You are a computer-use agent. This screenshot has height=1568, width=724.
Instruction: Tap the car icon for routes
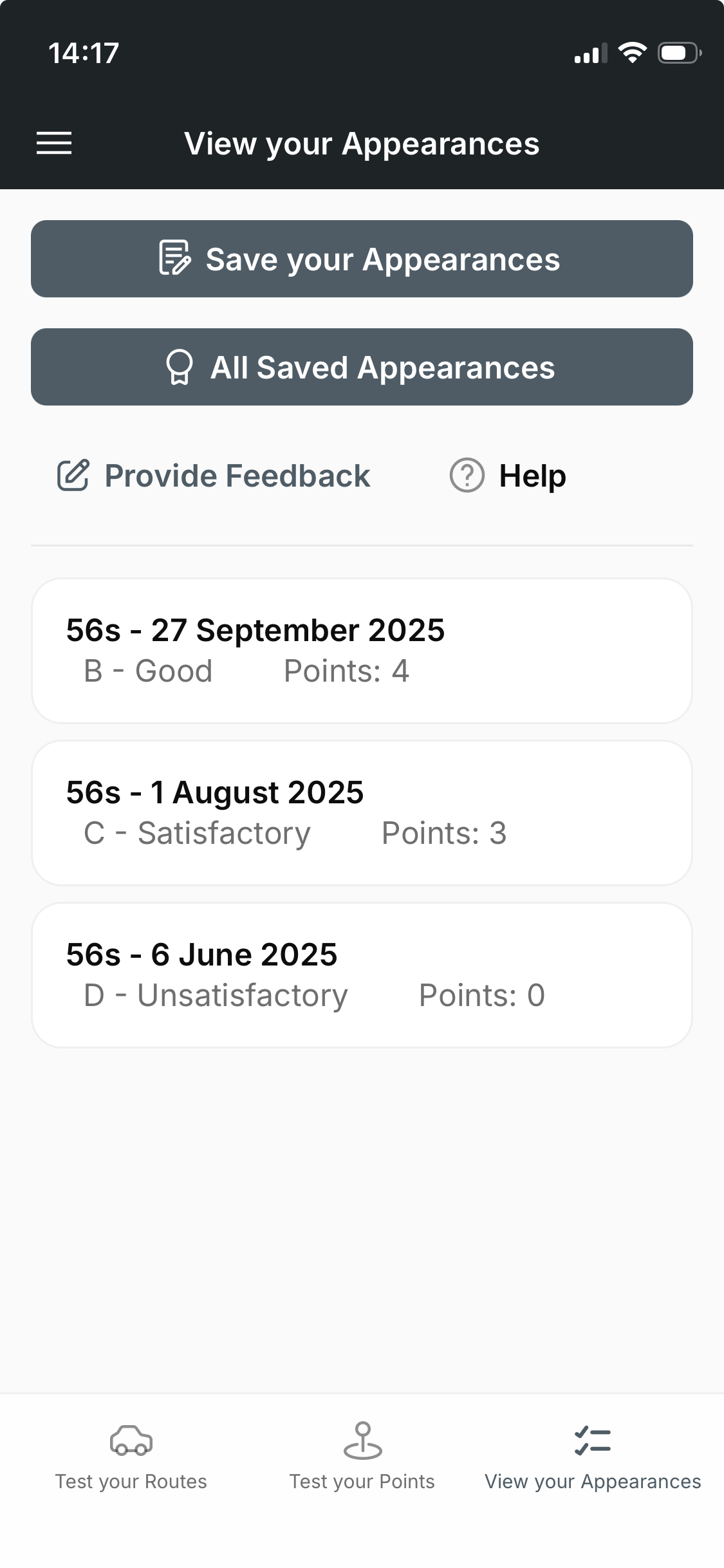click(x=131, y=1441)
